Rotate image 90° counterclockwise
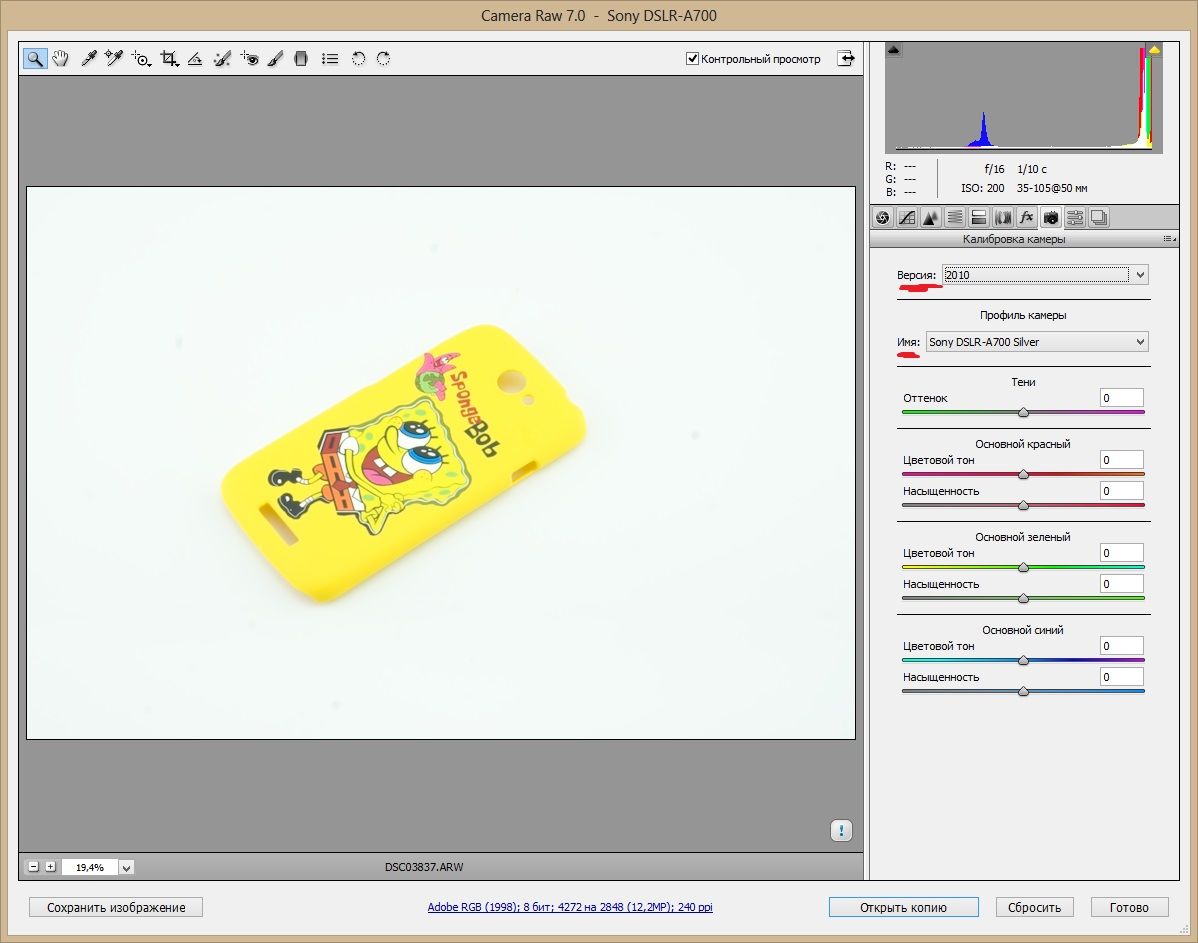 pos(358,59)
